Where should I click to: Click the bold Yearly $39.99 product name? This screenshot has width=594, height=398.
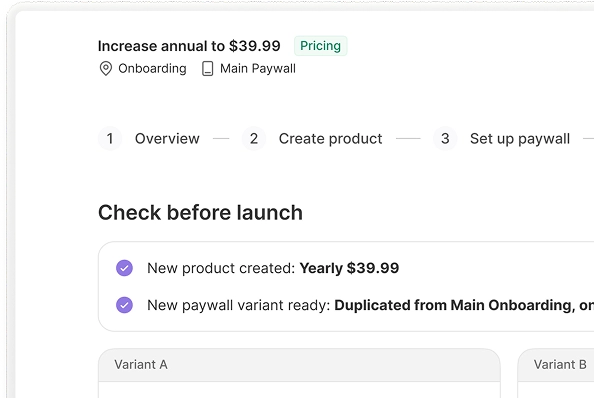click(x=349, y=268)
